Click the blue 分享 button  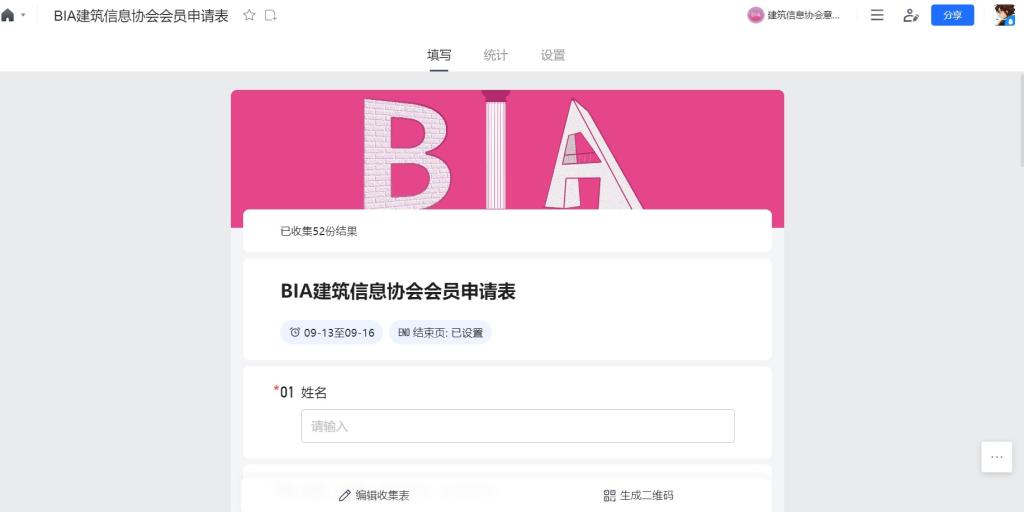pos(952,15)
